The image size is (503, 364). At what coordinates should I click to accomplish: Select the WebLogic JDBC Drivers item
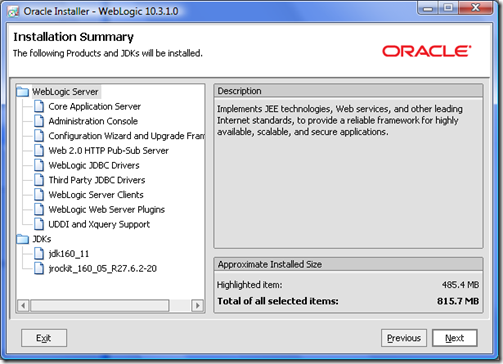(94, 165)
